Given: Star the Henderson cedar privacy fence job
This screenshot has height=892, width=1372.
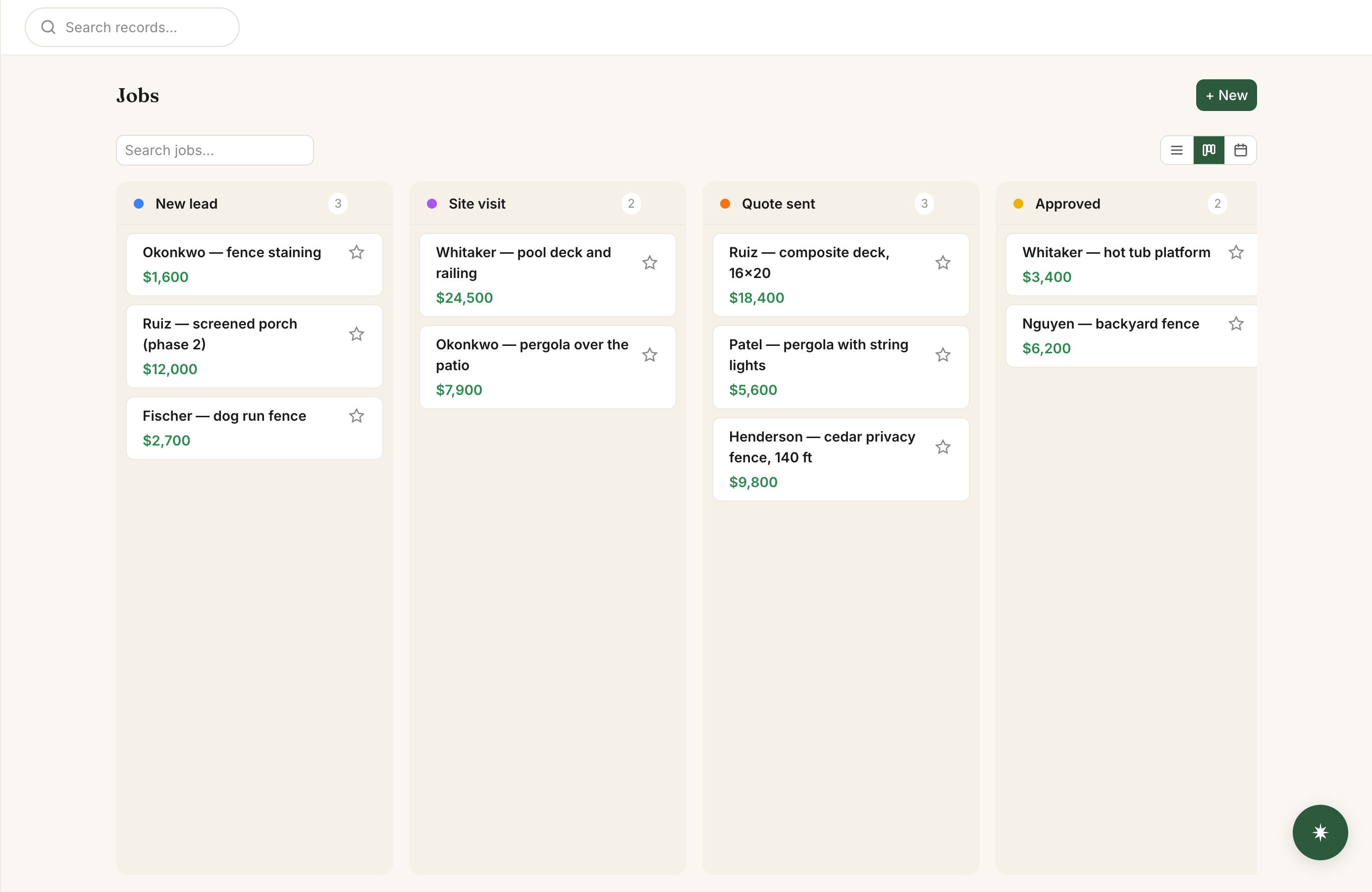Looking at the screenshot, I should tap(943, 447).
